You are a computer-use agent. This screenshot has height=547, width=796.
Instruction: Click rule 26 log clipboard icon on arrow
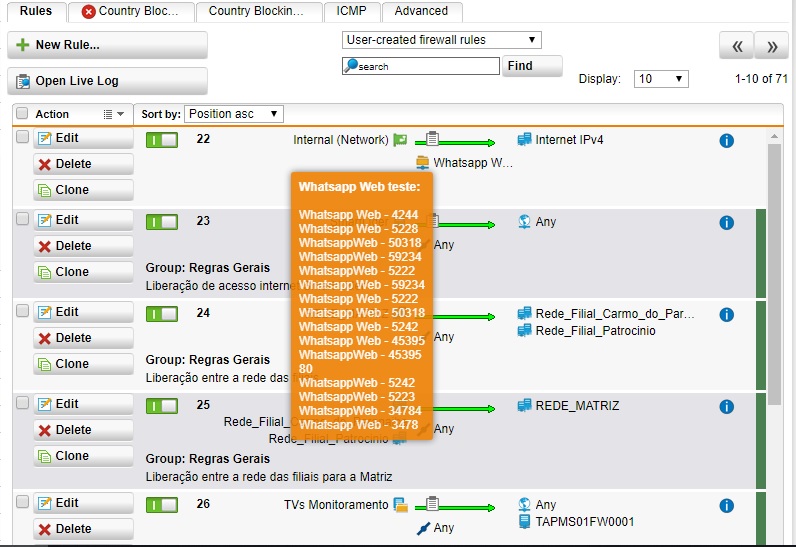[x=433, y=503]
